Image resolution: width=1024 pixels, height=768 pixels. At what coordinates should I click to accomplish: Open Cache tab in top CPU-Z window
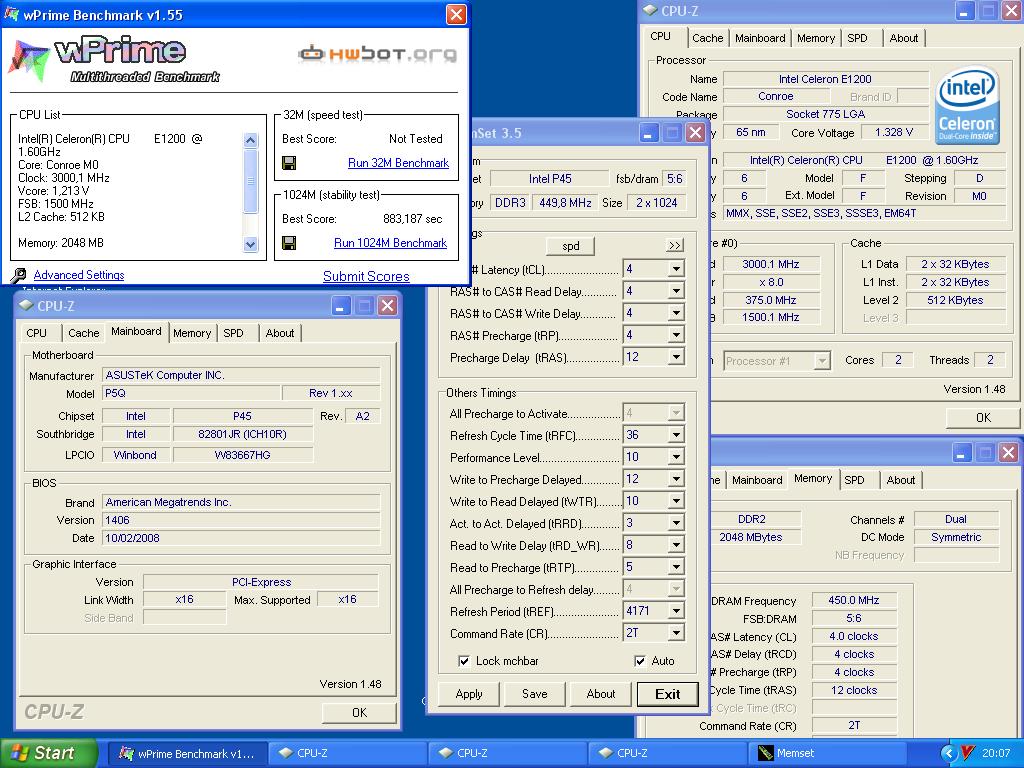click(x=708, y=38)
